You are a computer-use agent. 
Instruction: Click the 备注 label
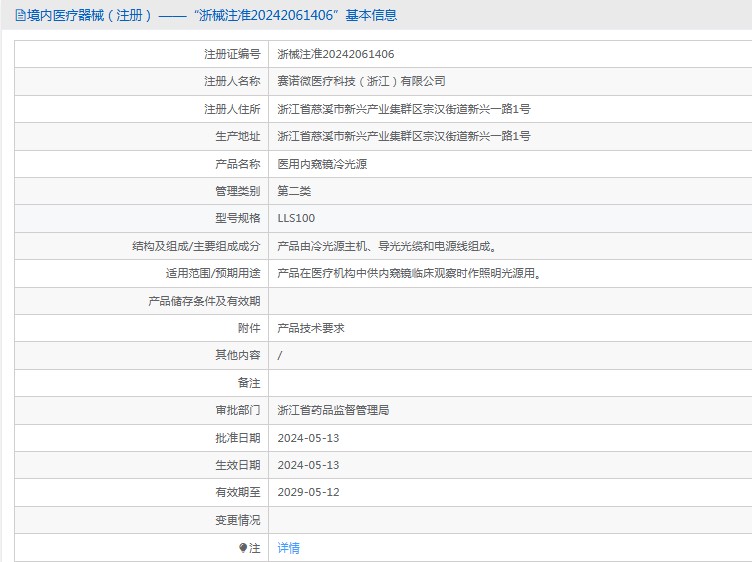[x=249, y=383]
